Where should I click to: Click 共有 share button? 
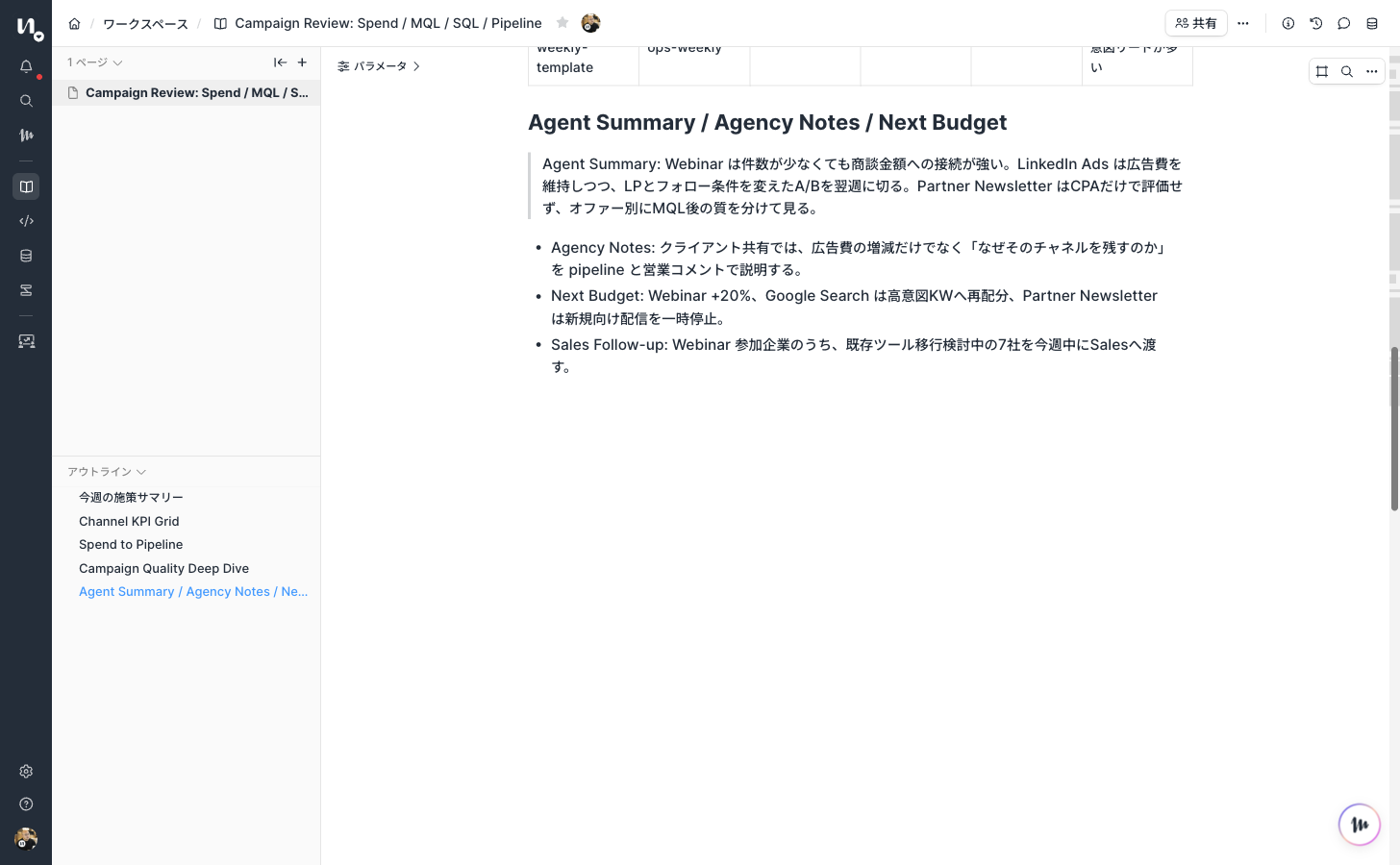(x=1195, y=23)
